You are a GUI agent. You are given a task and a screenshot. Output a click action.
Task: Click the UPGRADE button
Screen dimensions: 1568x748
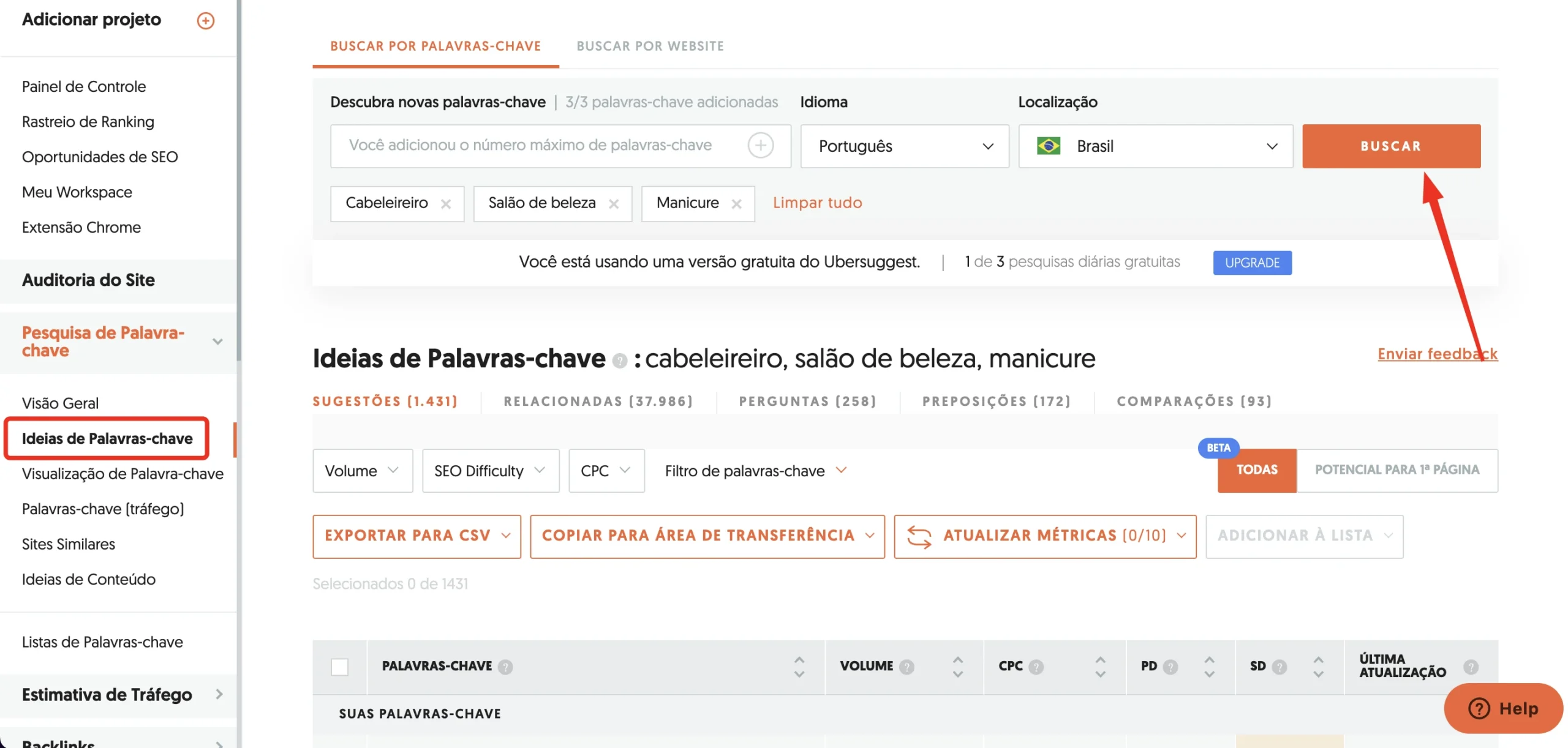click(1251, 263)
